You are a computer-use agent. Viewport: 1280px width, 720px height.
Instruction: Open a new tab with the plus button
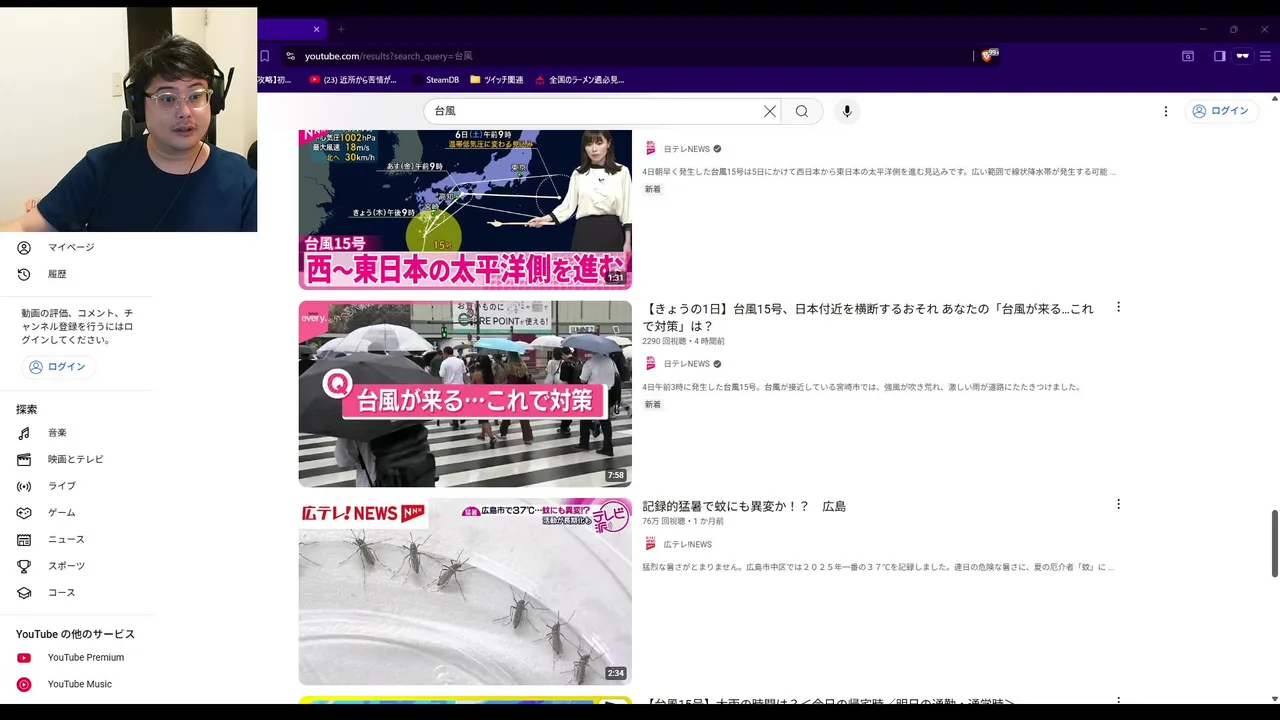[341, 29]
